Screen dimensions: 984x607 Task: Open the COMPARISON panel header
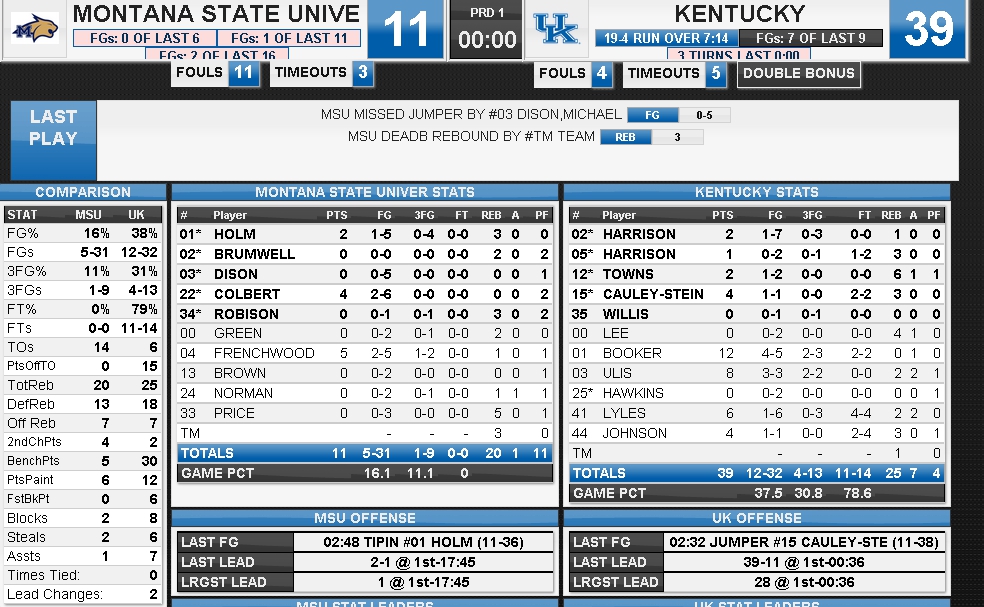[x=83, y=193]
